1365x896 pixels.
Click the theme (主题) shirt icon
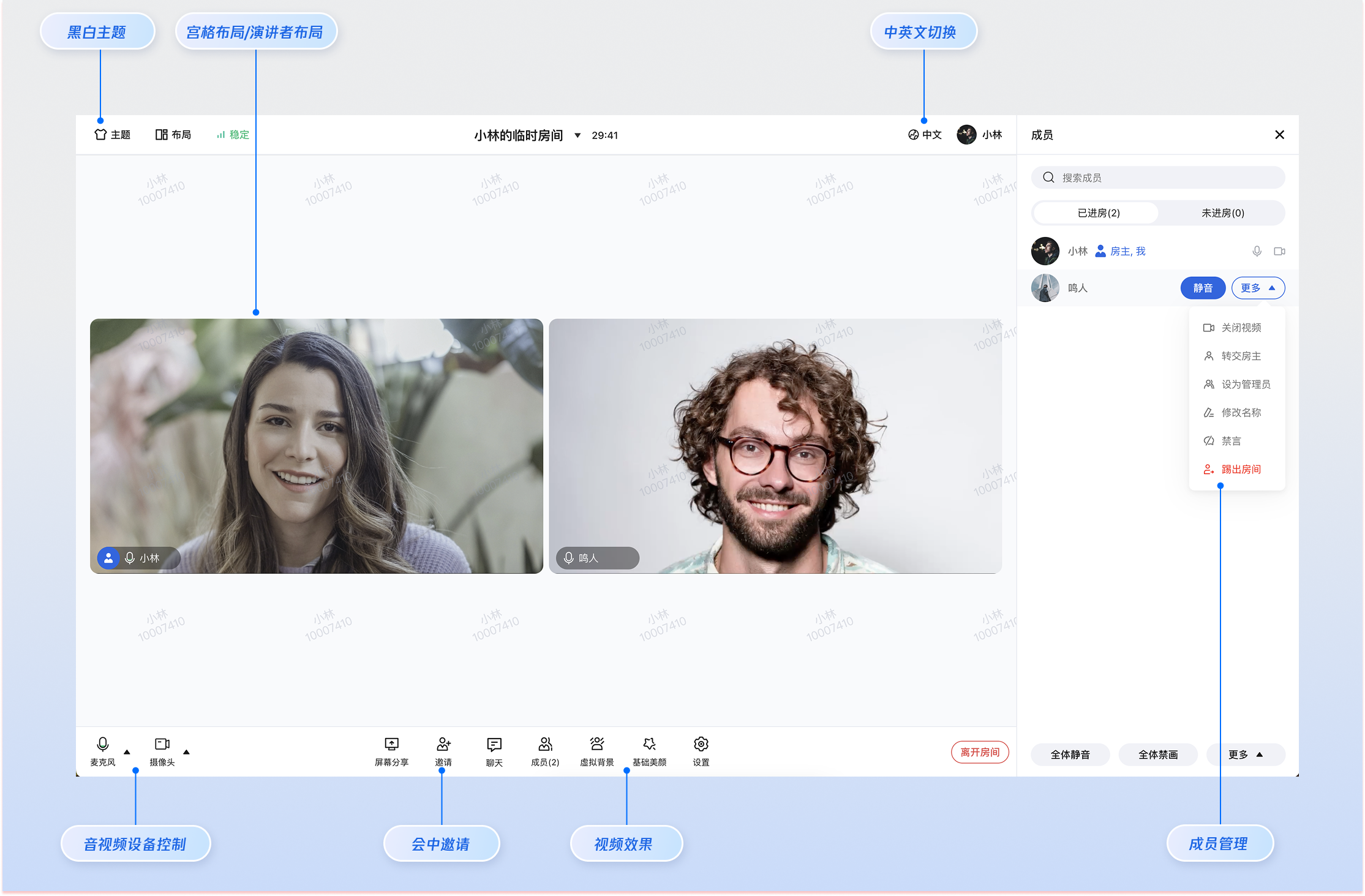[x=101, y=135]
